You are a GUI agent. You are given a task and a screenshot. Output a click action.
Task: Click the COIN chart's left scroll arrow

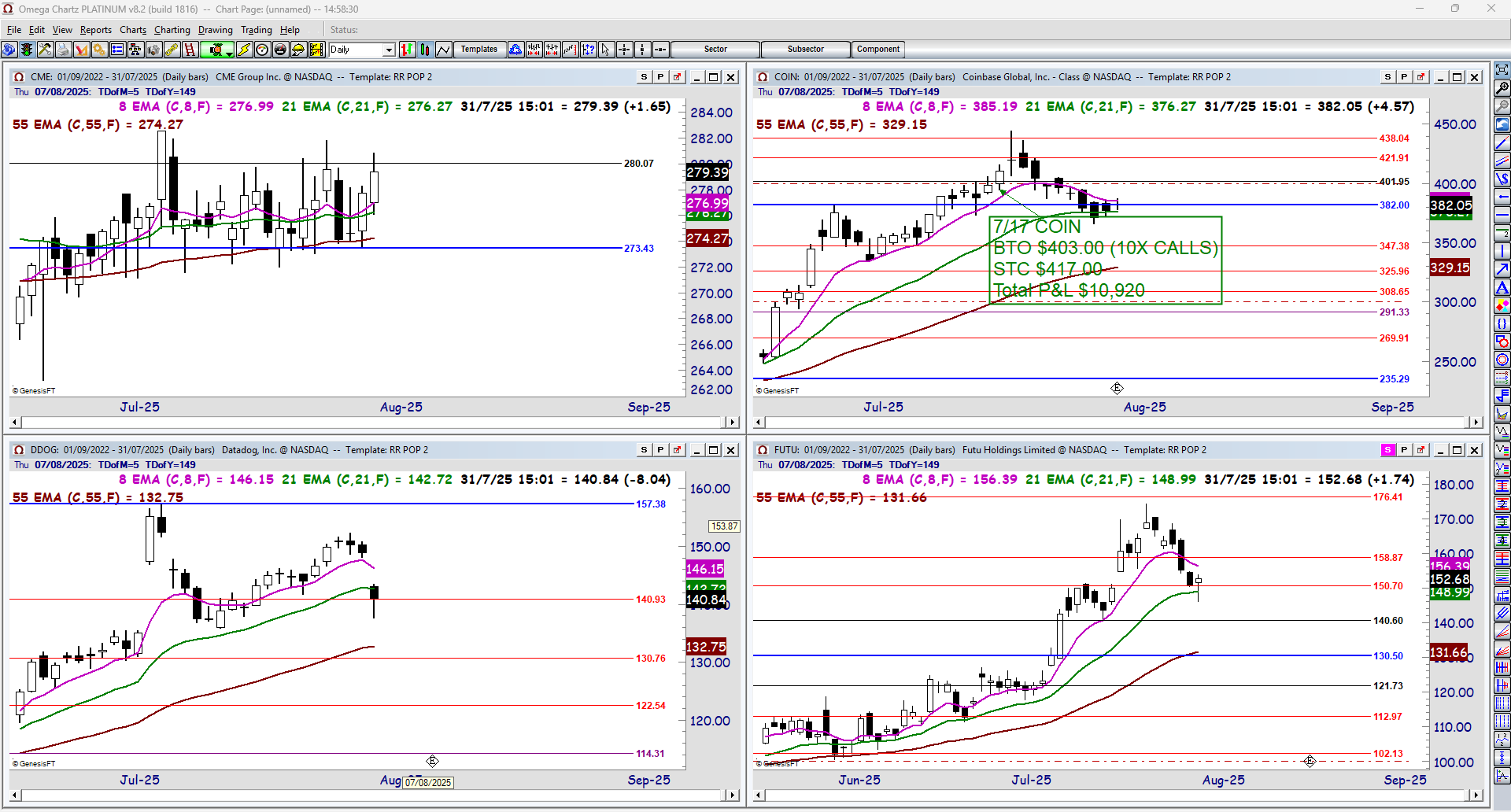(x=760, y=423)
